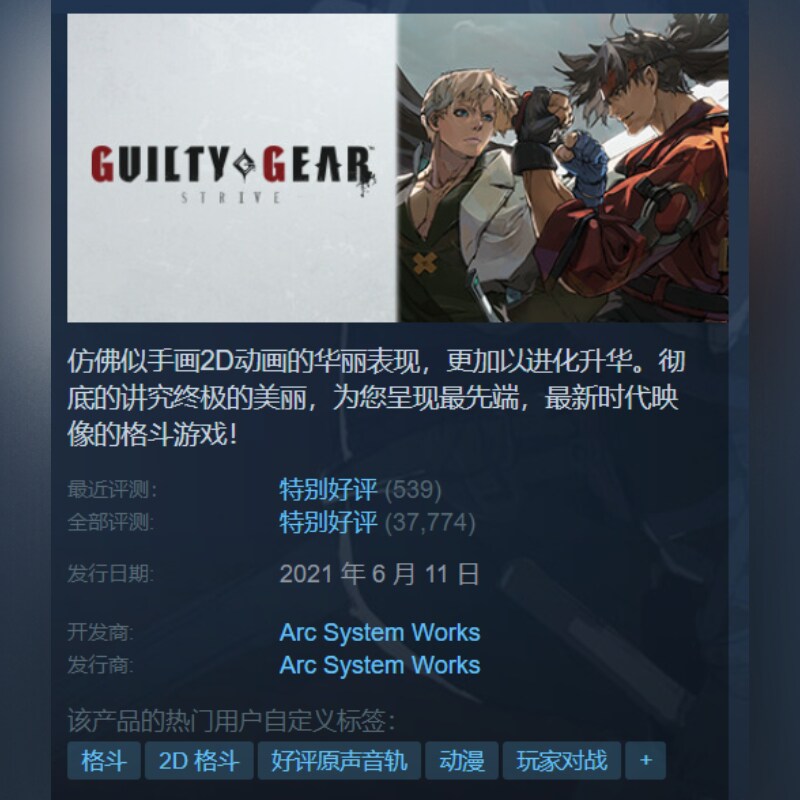The image size is (800, 800).
Task: Select the 玩家对战 tag
Action: tap(562, 761)
